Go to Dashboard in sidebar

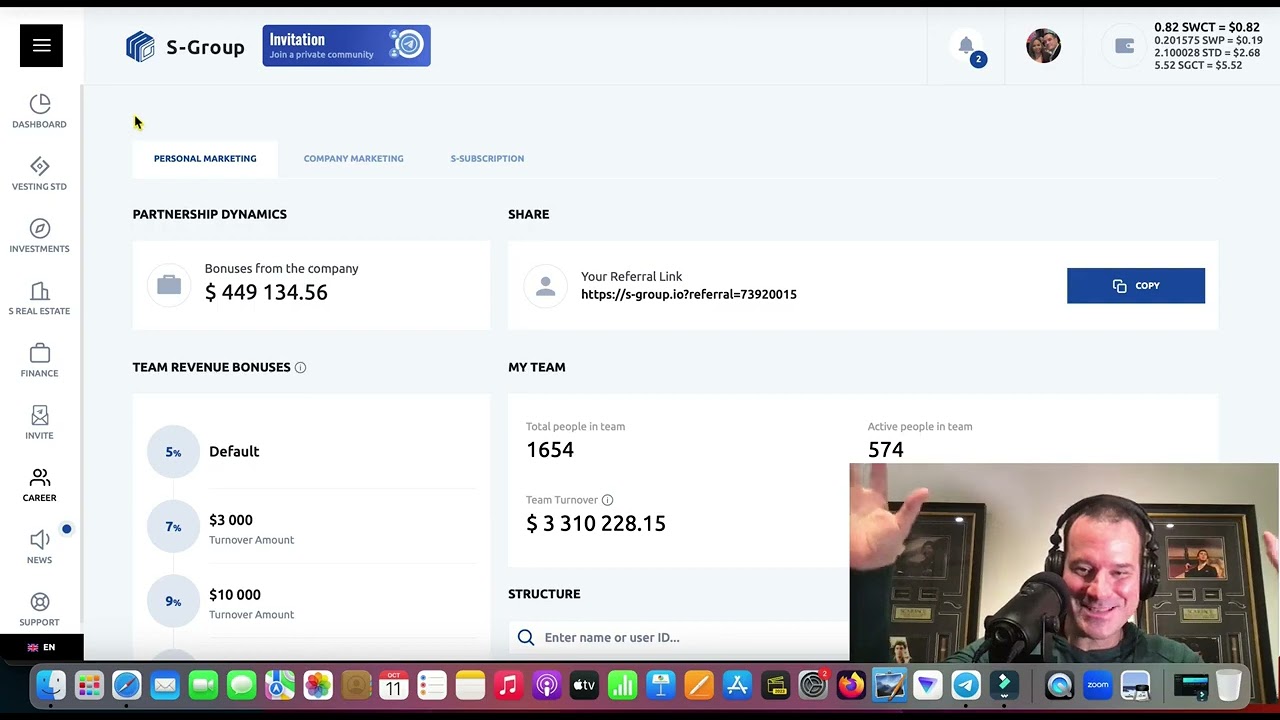click(39, 111)
